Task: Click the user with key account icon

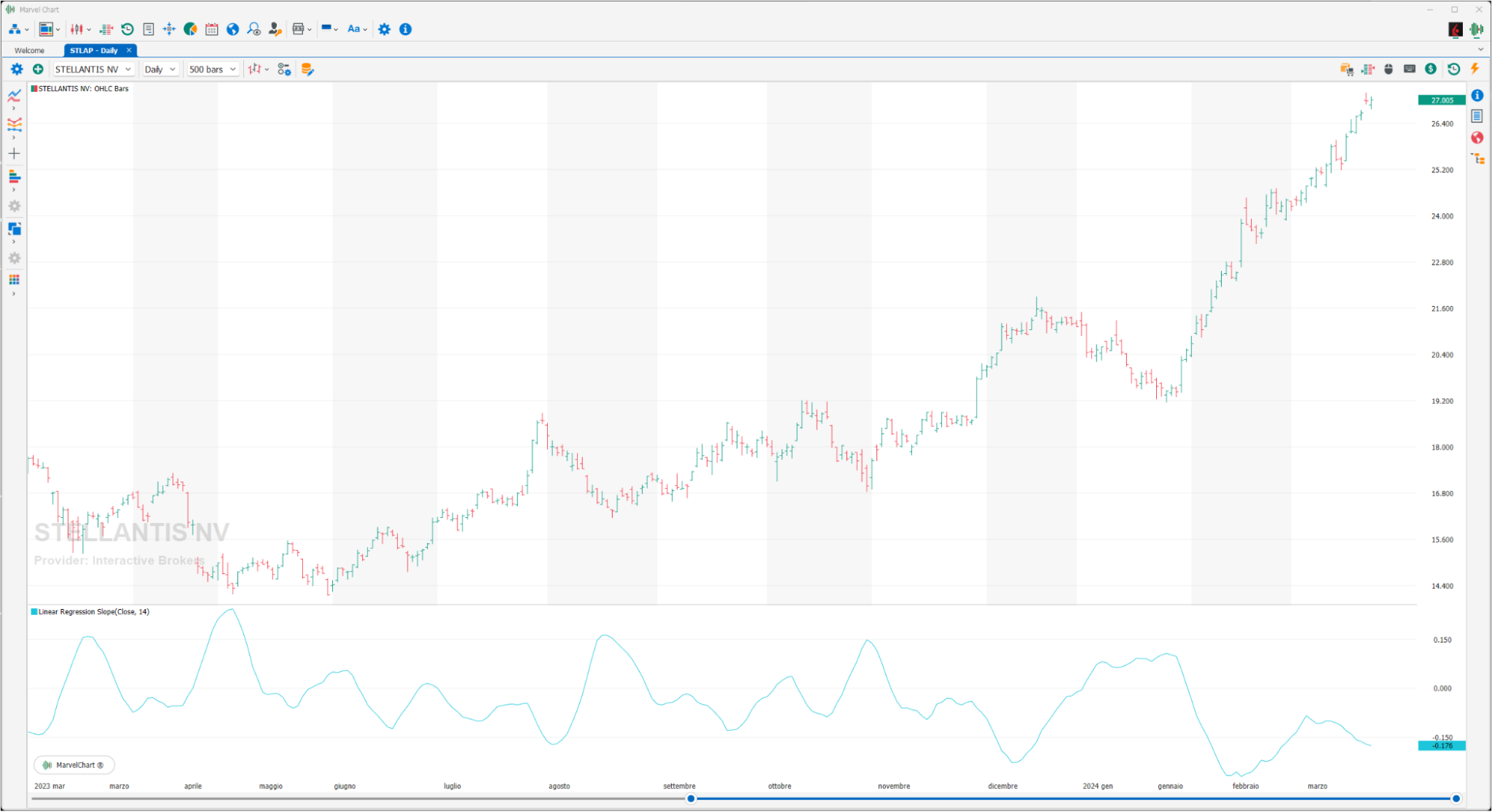Action: 275,29
